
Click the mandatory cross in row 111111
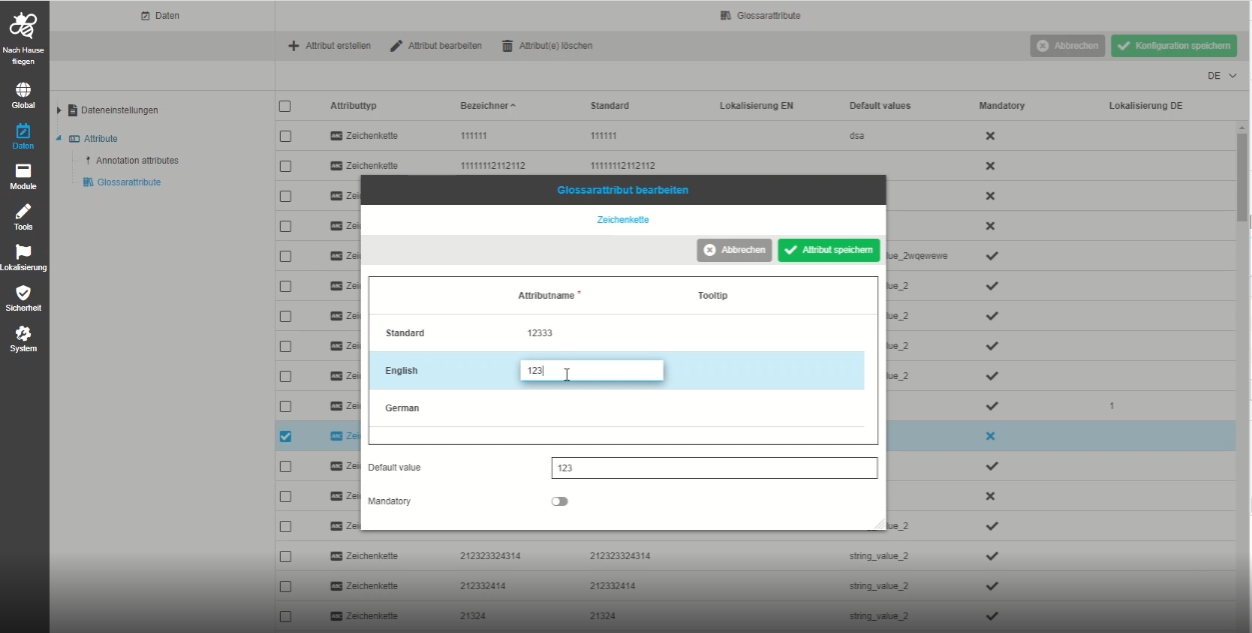990,136
